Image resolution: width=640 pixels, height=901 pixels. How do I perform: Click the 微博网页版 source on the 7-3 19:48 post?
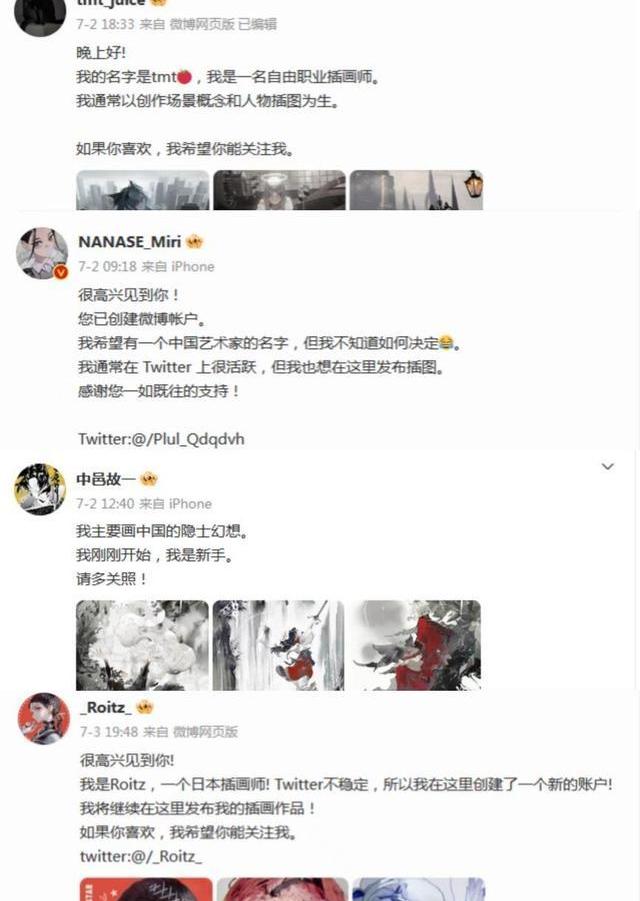tap(206, 731)
